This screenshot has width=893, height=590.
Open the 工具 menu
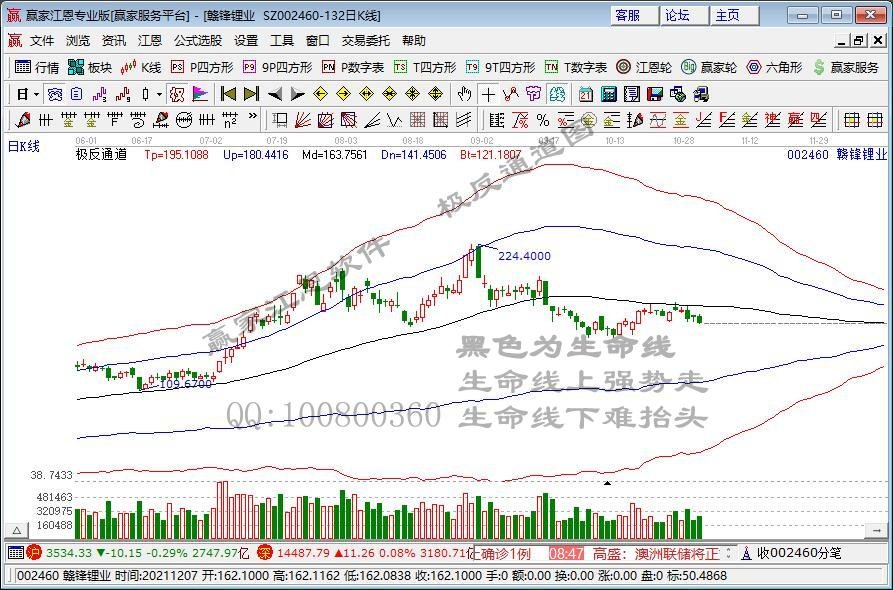[x=281, y=40]
